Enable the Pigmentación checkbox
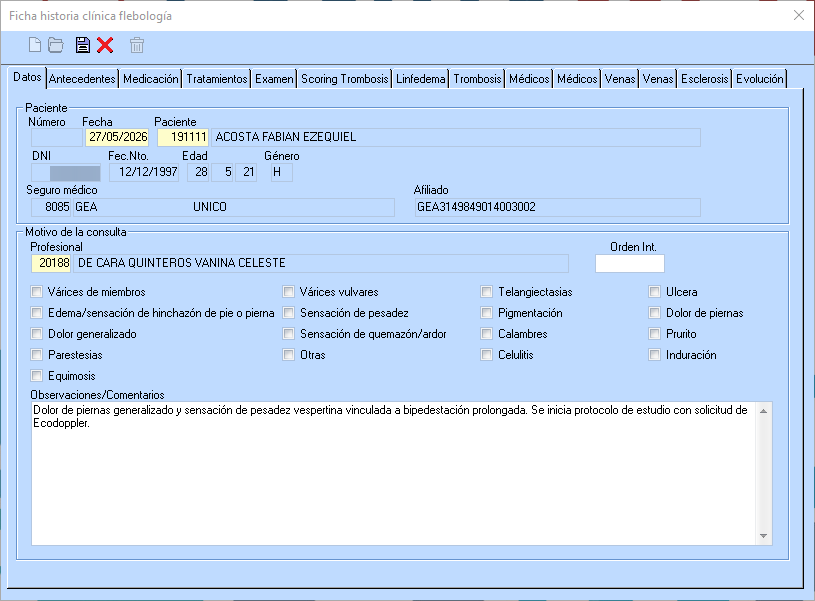The image size is (815, 601). [487, 313]
